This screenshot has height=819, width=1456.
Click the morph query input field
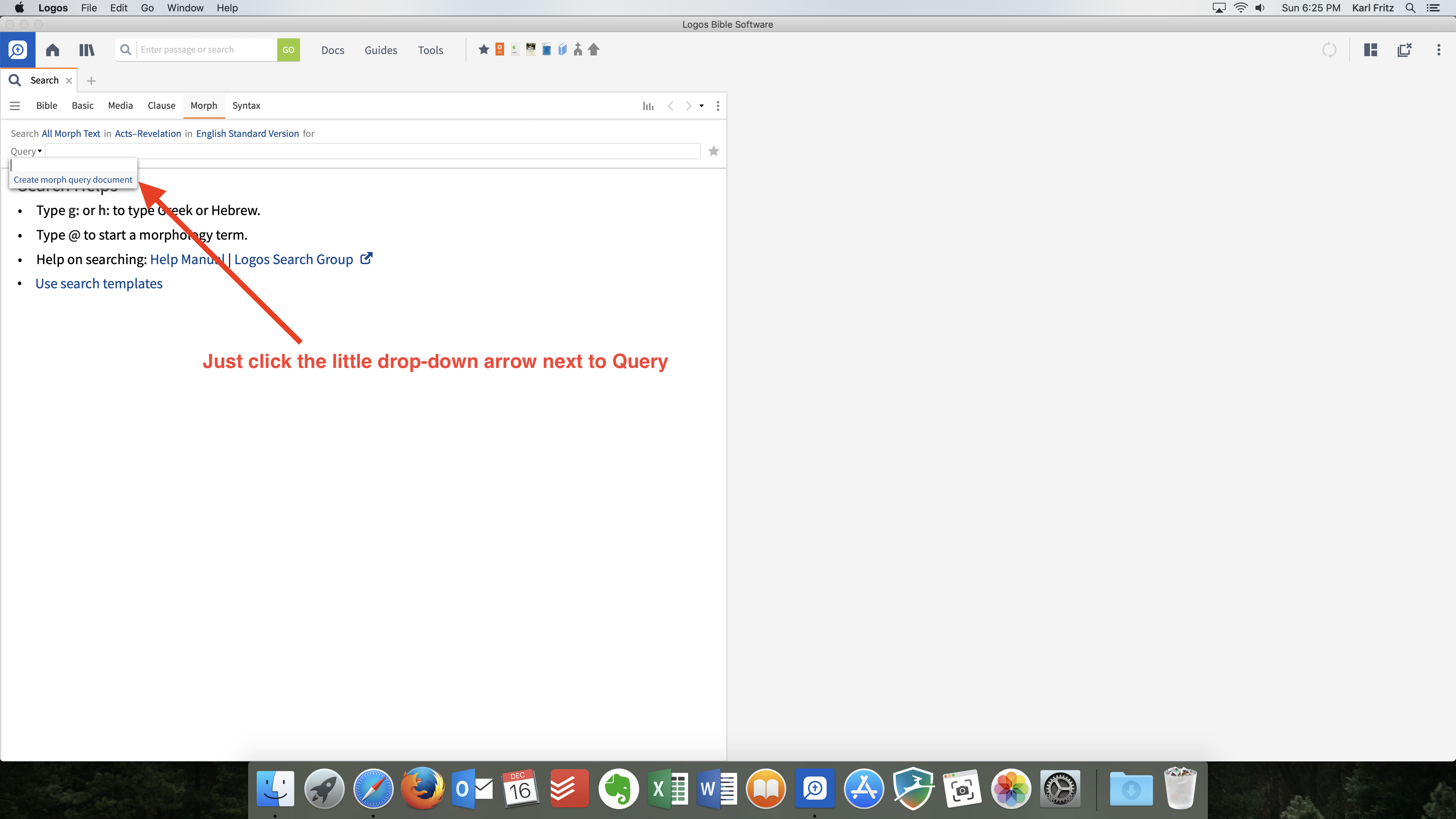pos(373,151)
